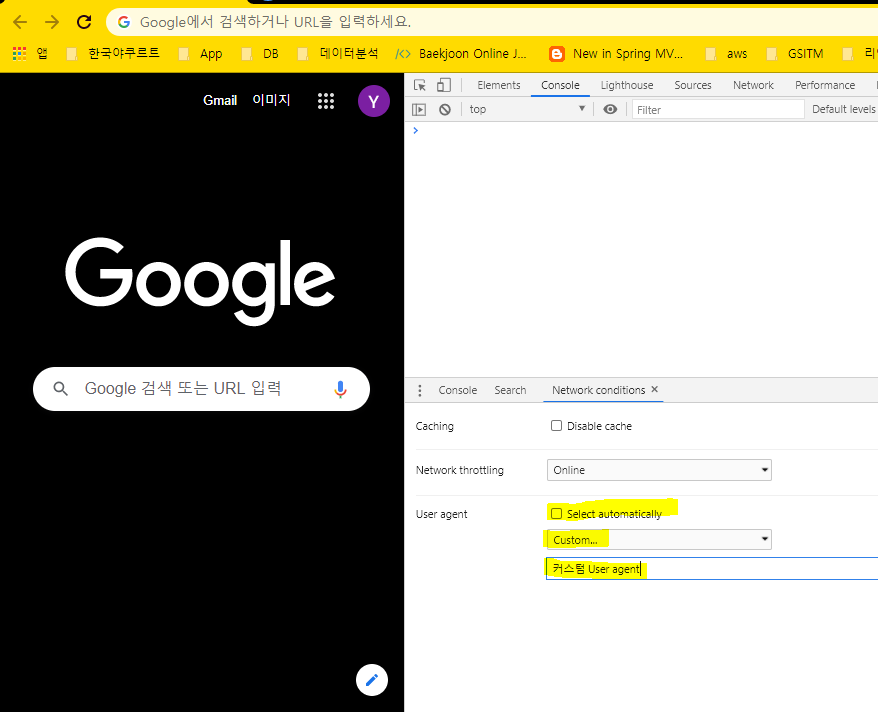This screenshot has width=878, height=712.
Task: Go forward with the browser forward arrow
Action: tap(52, 22)
